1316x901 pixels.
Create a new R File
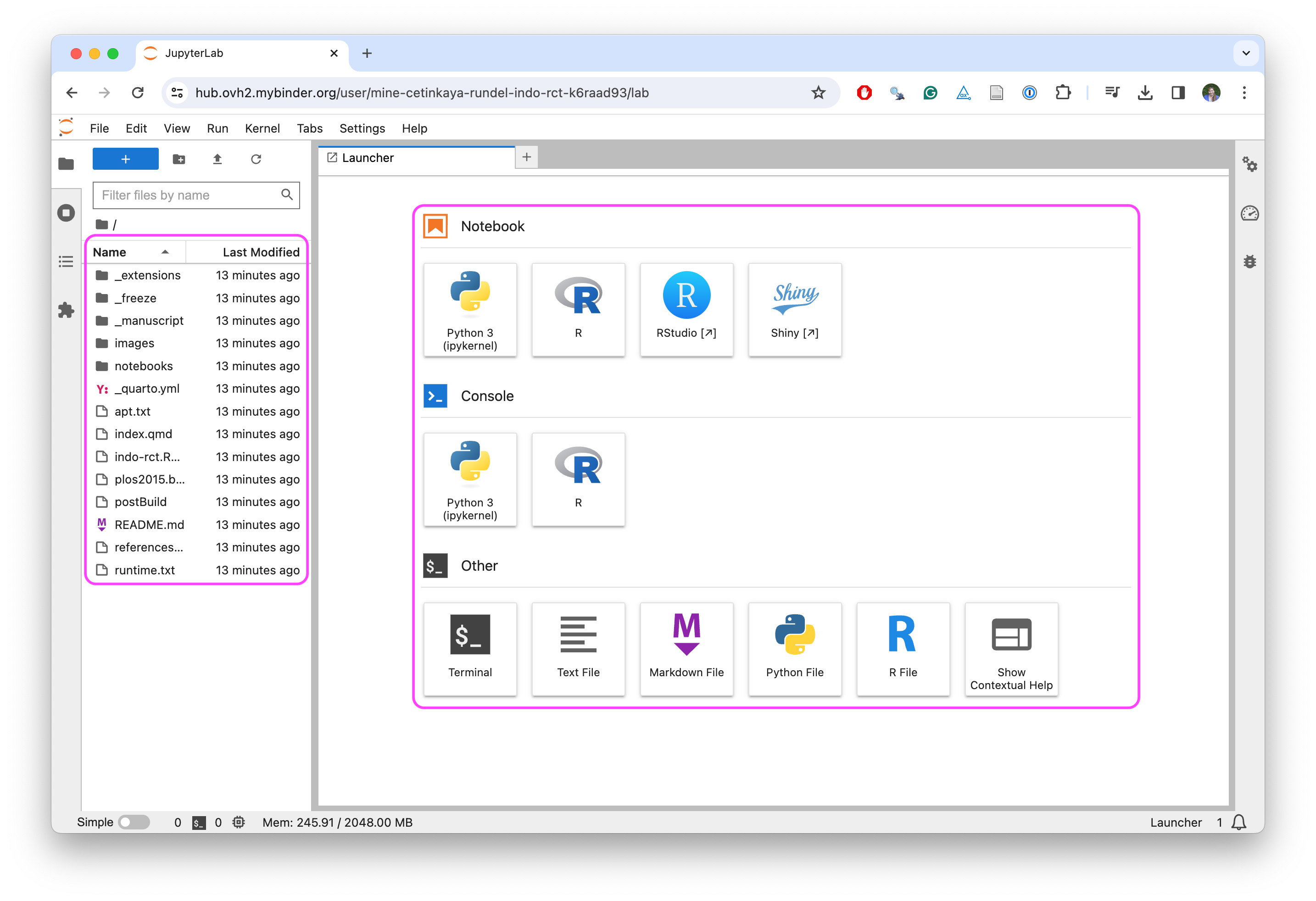[903, 649]
